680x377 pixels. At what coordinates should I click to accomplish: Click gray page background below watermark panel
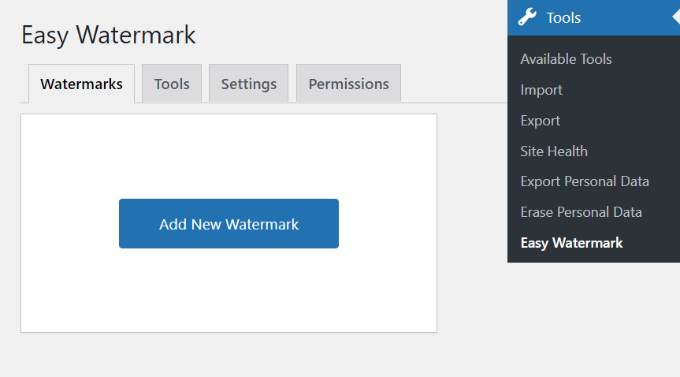pos(229,355)
